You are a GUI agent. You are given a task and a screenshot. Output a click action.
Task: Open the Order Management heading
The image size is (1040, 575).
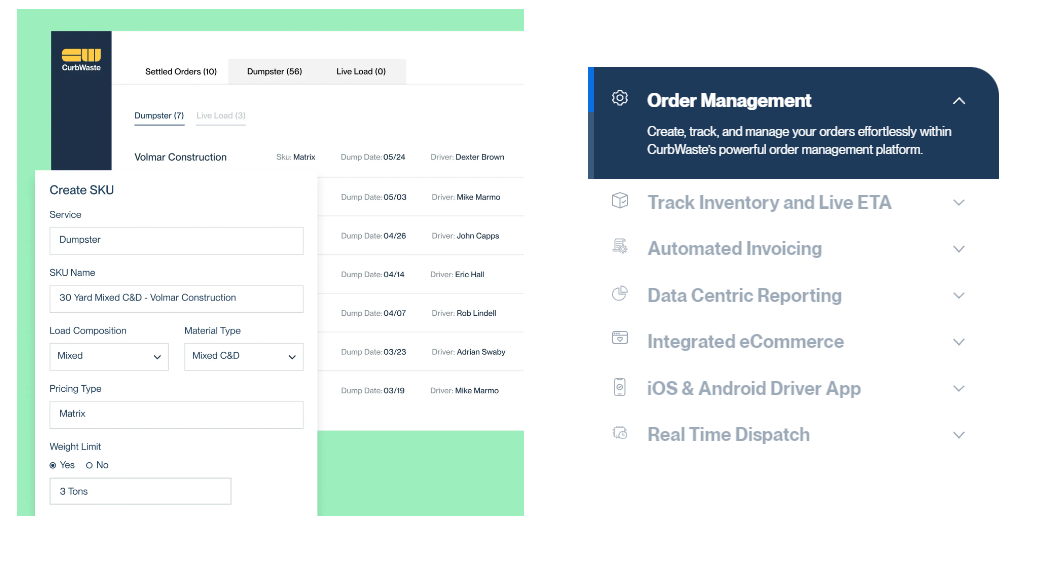tap(729, 100)
